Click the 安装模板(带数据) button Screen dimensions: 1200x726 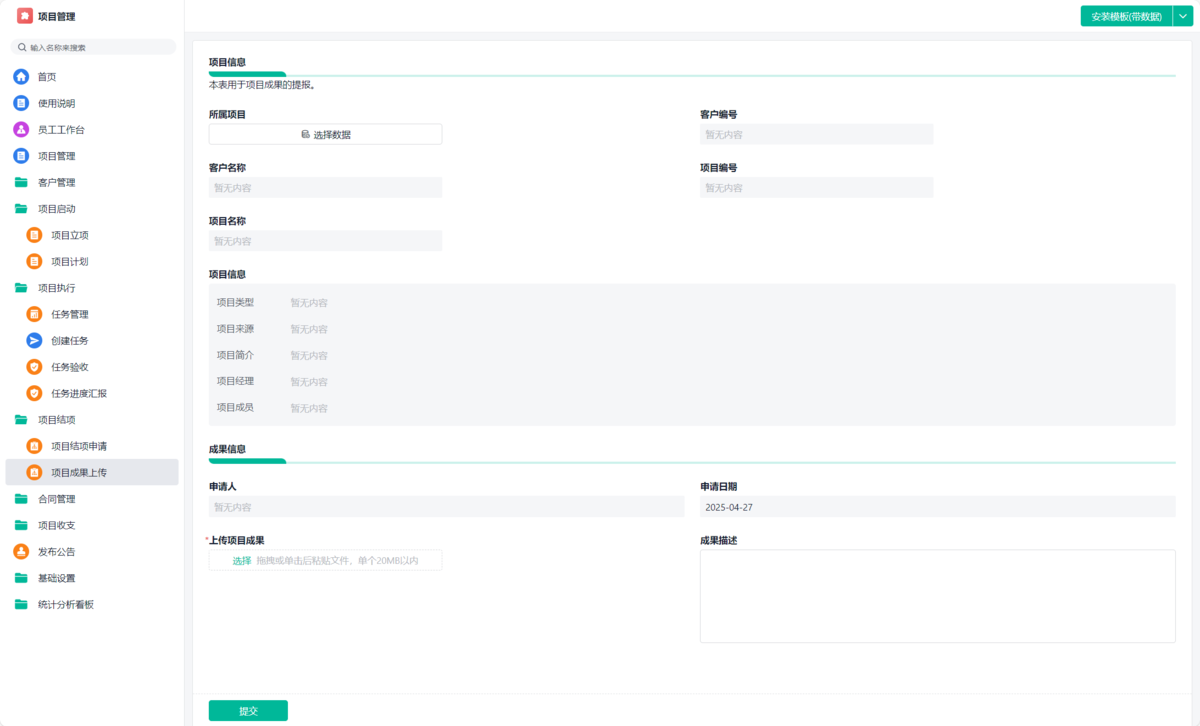point(1126,16)
